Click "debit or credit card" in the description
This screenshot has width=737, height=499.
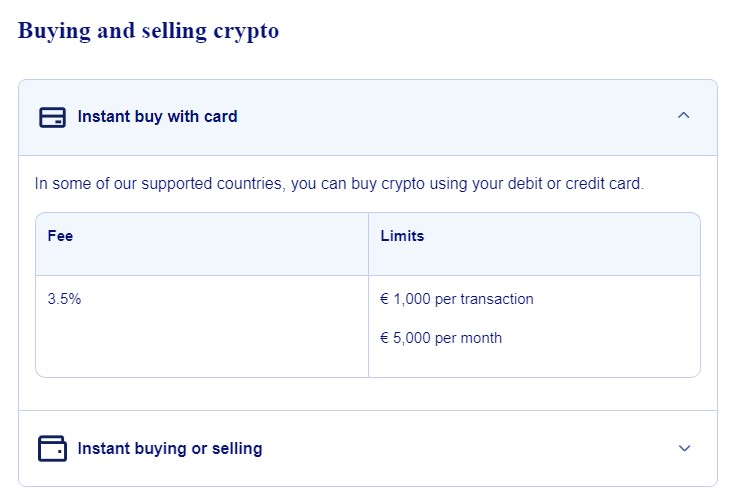tap(574, 184)
